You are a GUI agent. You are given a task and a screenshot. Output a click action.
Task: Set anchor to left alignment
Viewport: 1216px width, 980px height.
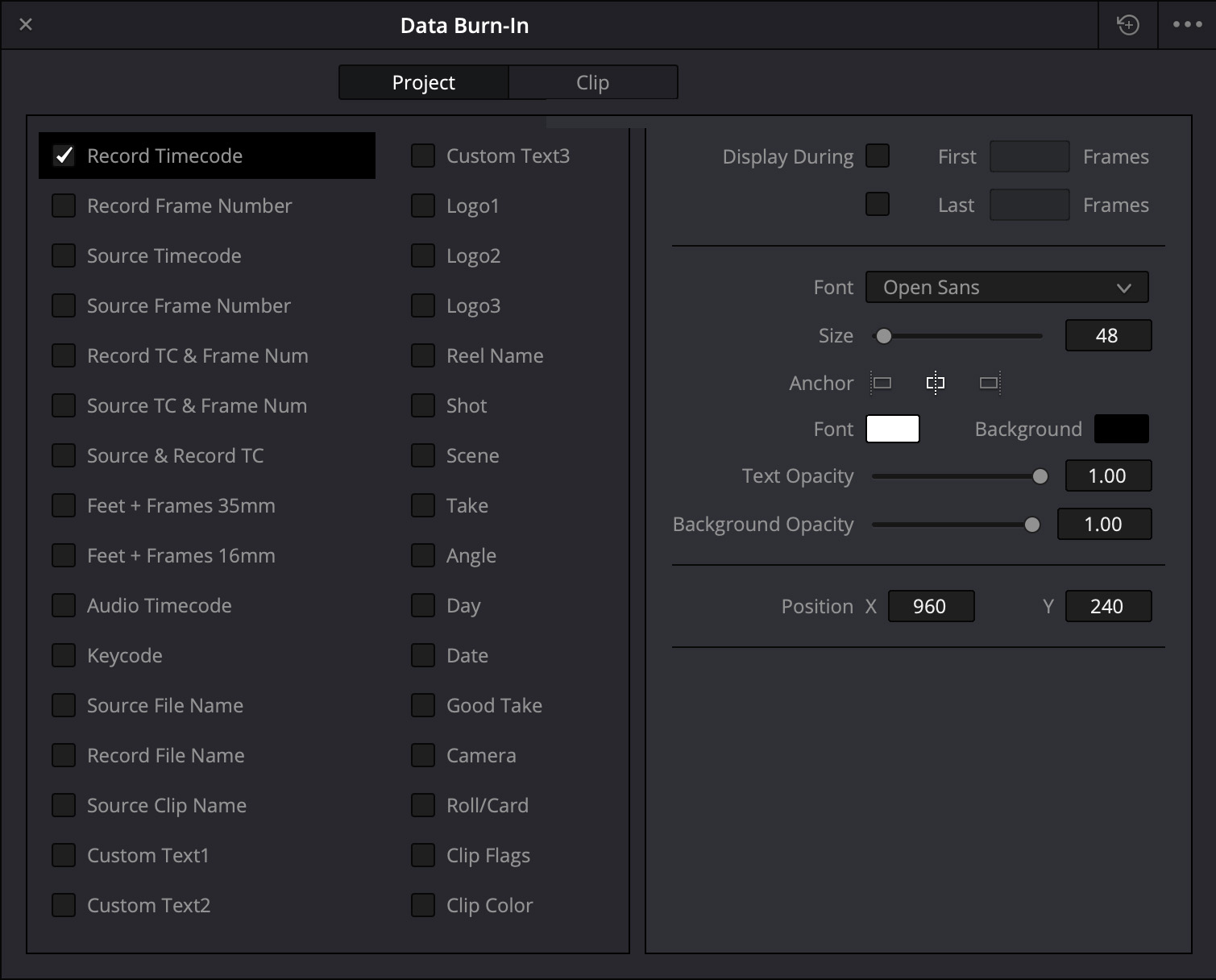click(x=882, y=383)
